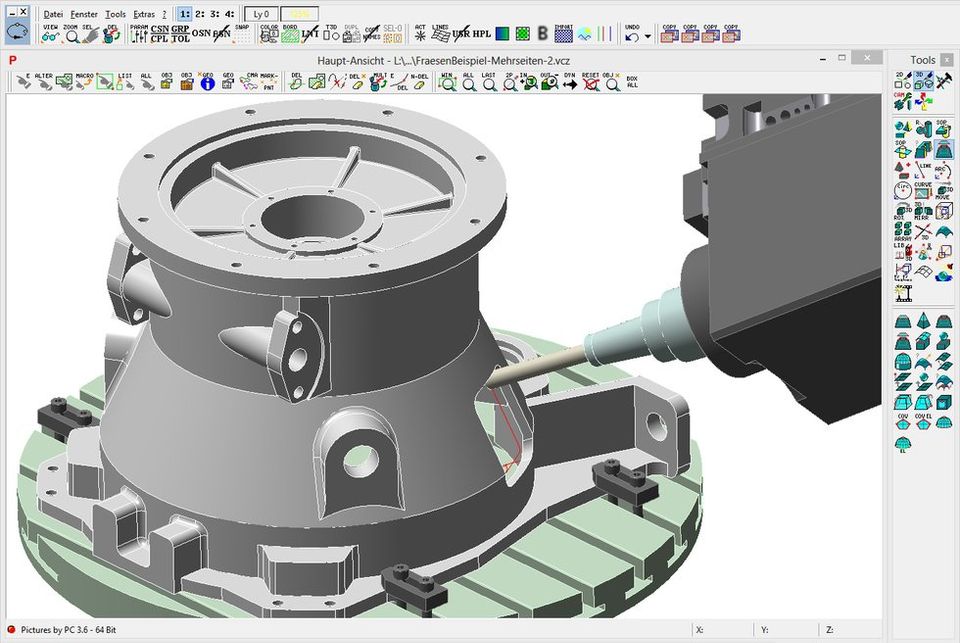This screenshot has width=960, height=643.
Task: Click the ARRAY duplicate tool icon
Action: (x=902, y=231)
